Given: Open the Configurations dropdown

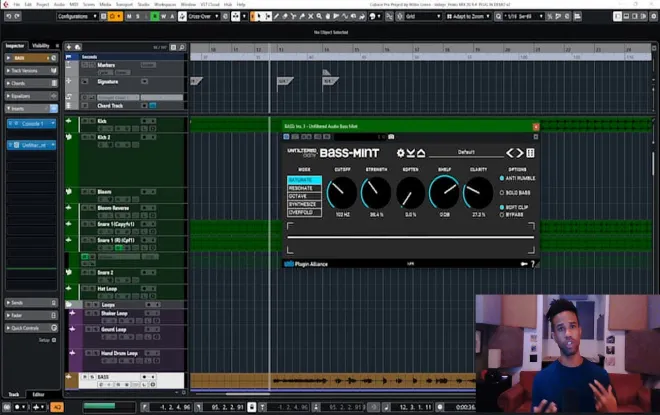Looking at the screenshot, I should coord(77,16).
